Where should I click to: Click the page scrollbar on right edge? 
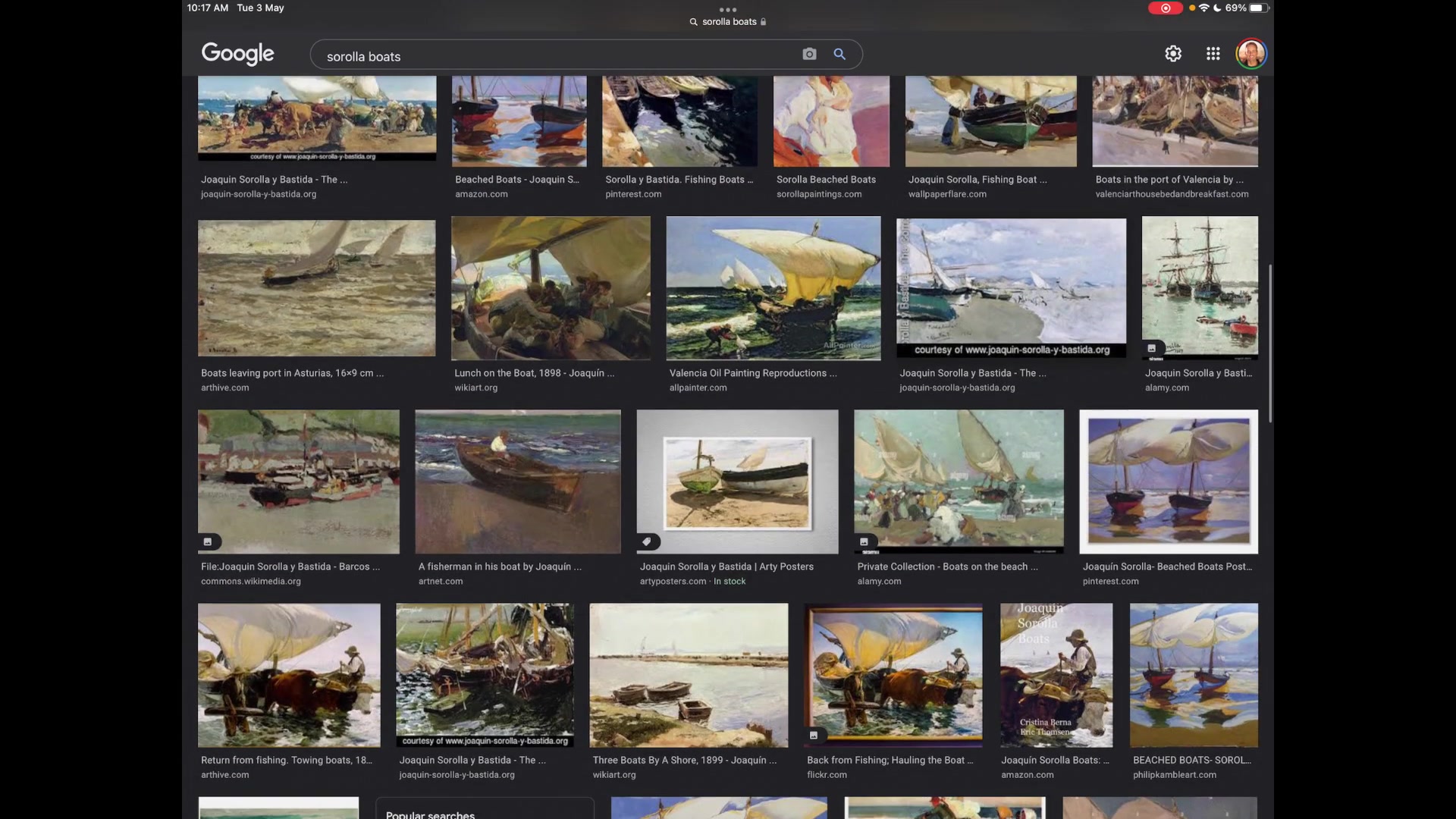[1270, 344]
